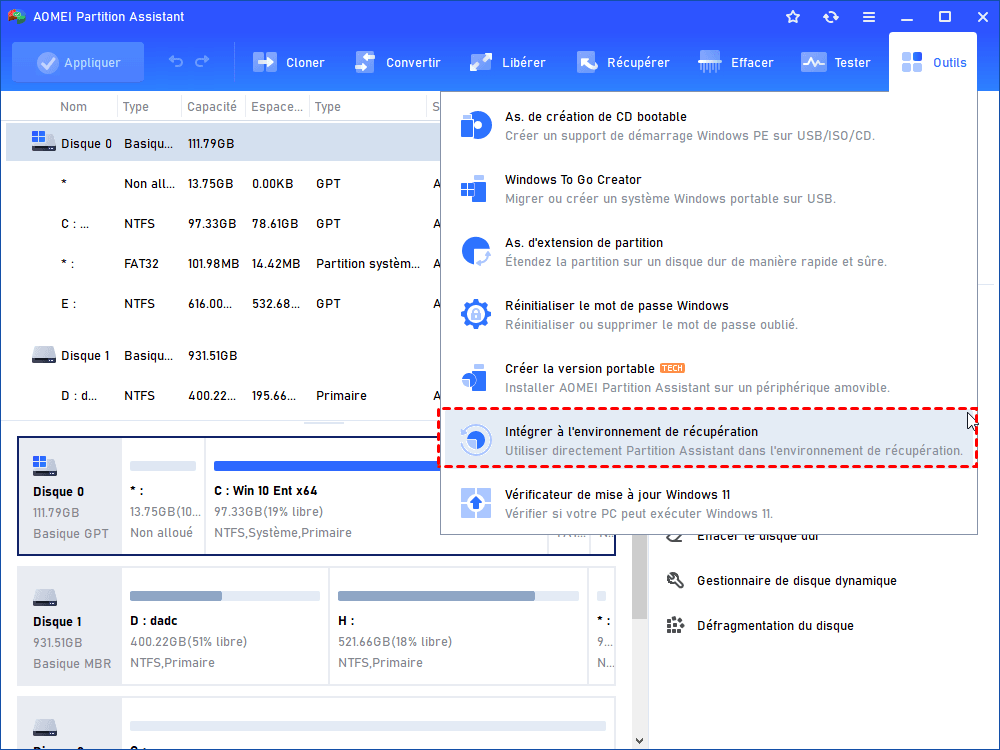Screen dimensions: 1000x750
Task: Select D: dadc partition block
Action: coord(225,626)
